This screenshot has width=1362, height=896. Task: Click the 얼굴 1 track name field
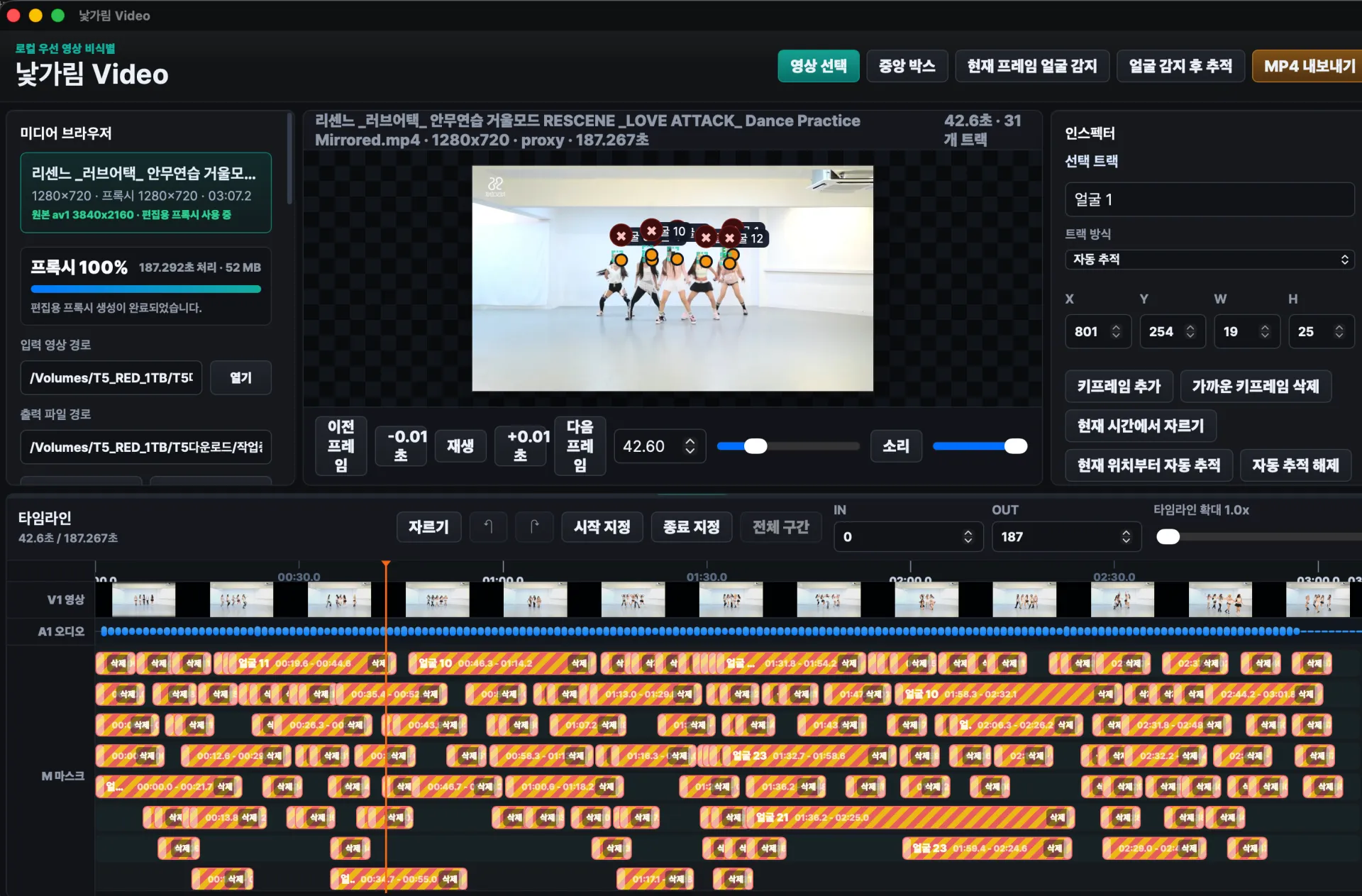click(x=1209, y=199)
